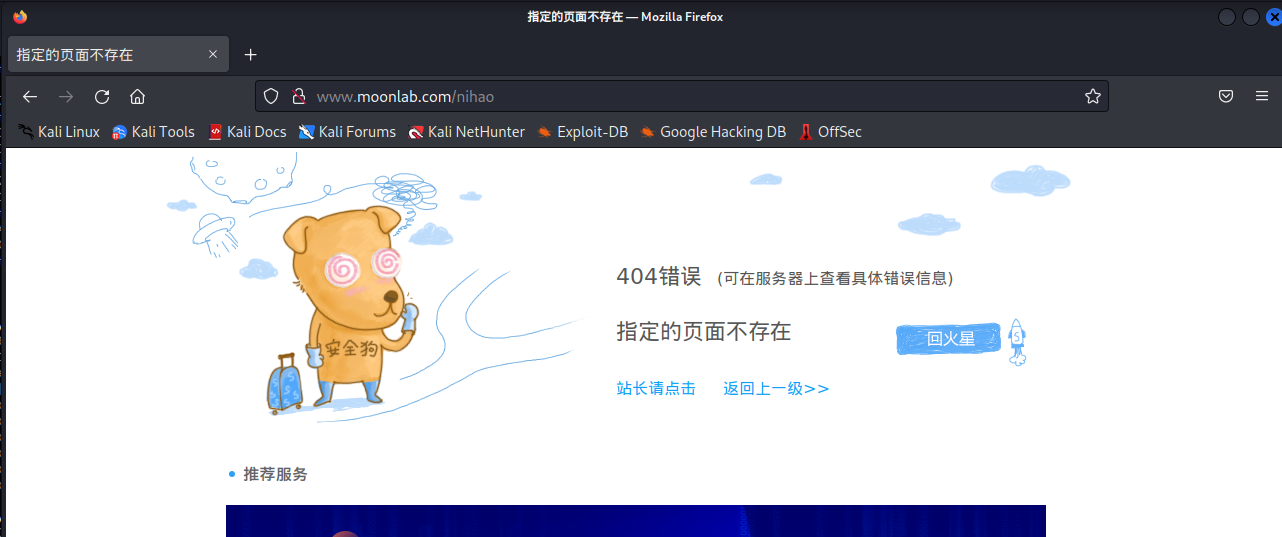This screenshot has height=537, width=1282.
Task: Show site security info lock icon
Action: 297,97
